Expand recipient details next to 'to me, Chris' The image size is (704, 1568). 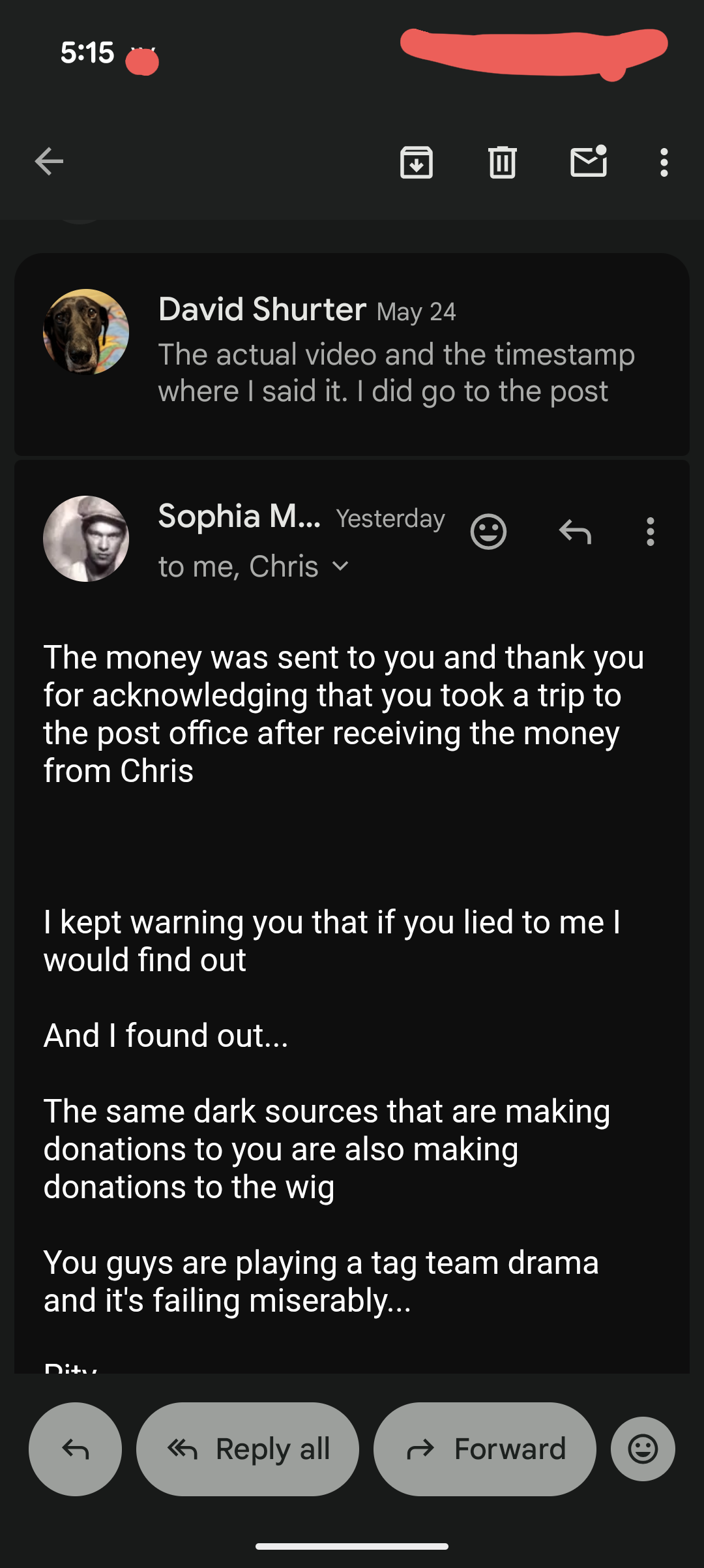click(x=340, y=566)
